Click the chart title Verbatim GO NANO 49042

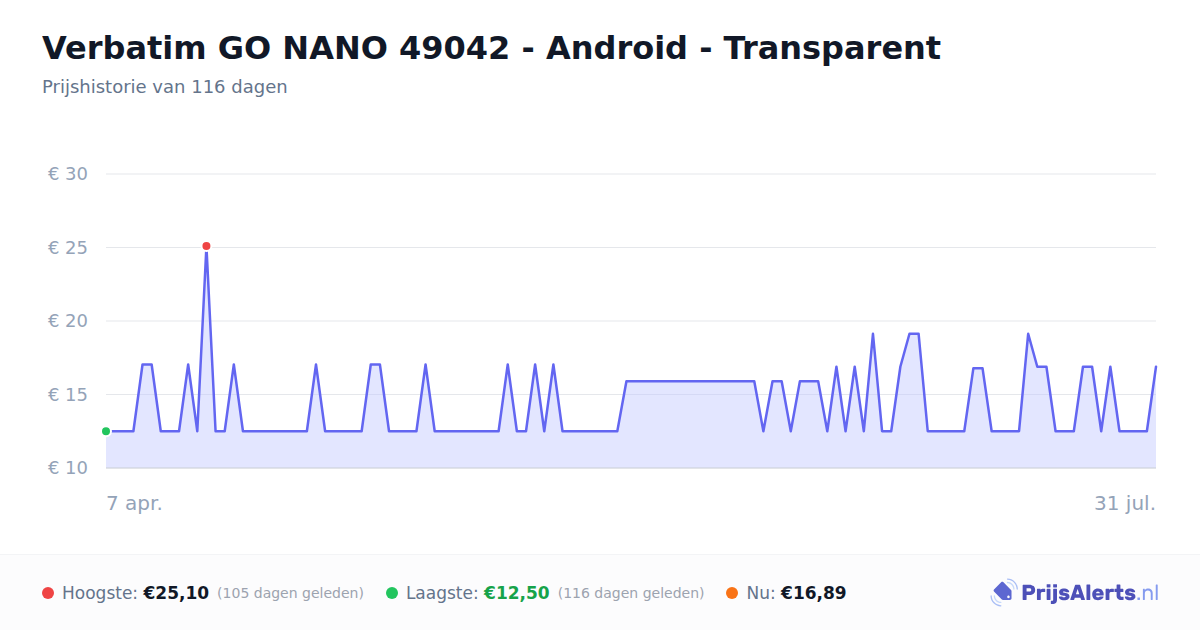point(491,48)
